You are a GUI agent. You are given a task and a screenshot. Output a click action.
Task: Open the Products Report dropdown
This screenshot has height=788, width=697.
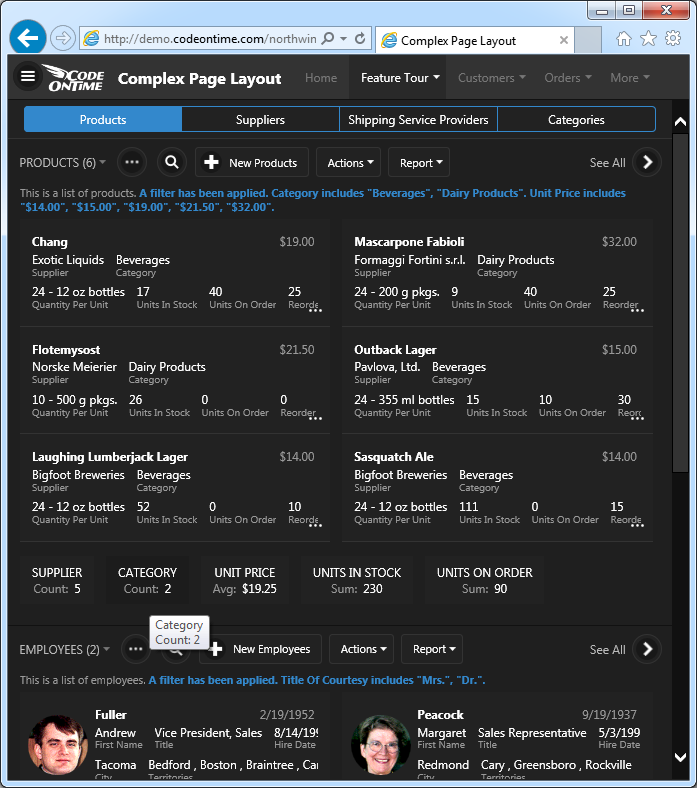[x=419, y=162]
